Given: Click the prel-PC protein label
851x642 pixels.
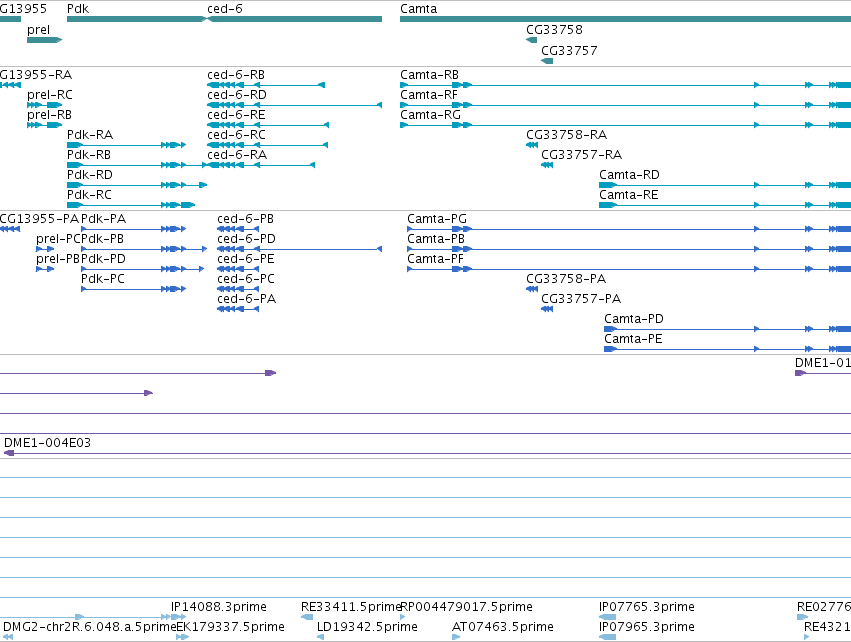Looking at the screenshot, I should (59, 239).
